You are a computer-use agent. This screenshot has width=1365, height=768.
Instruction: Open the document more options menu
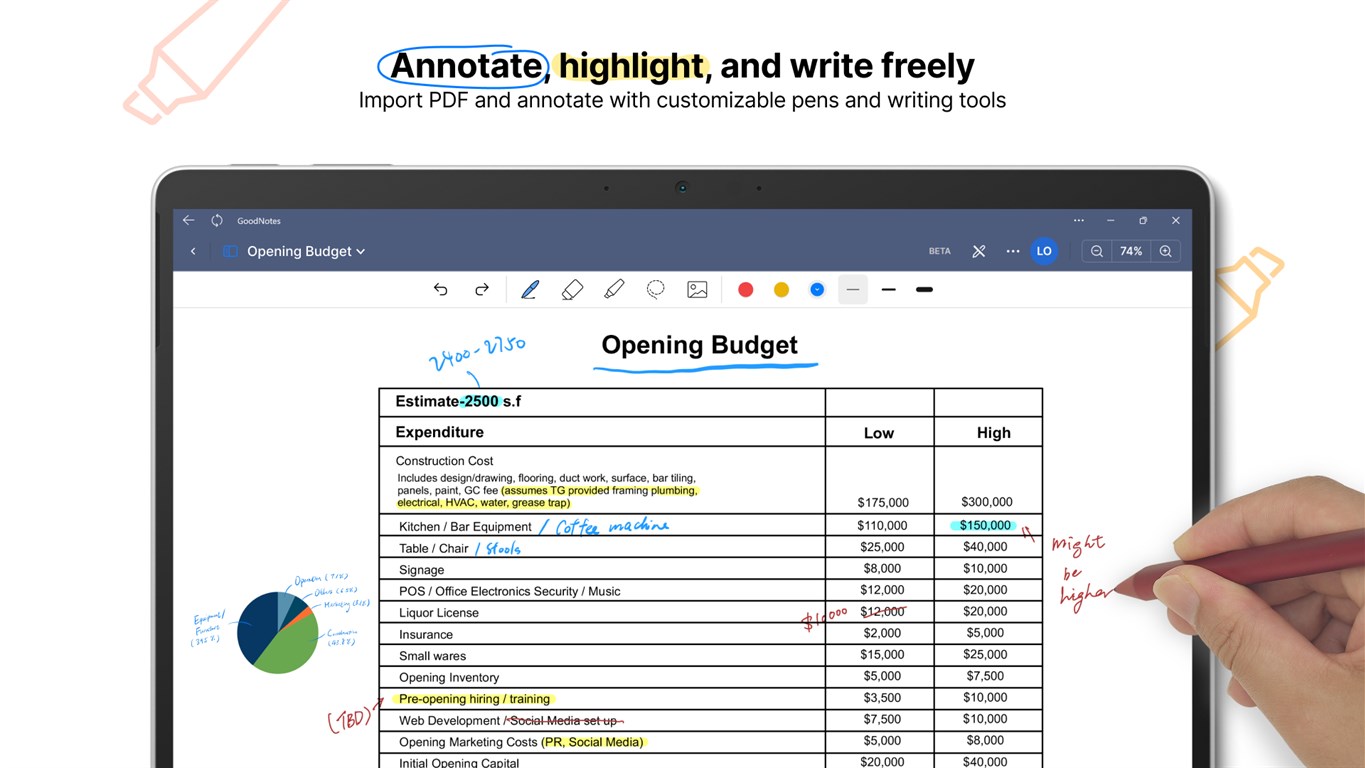coord(1013,252)
